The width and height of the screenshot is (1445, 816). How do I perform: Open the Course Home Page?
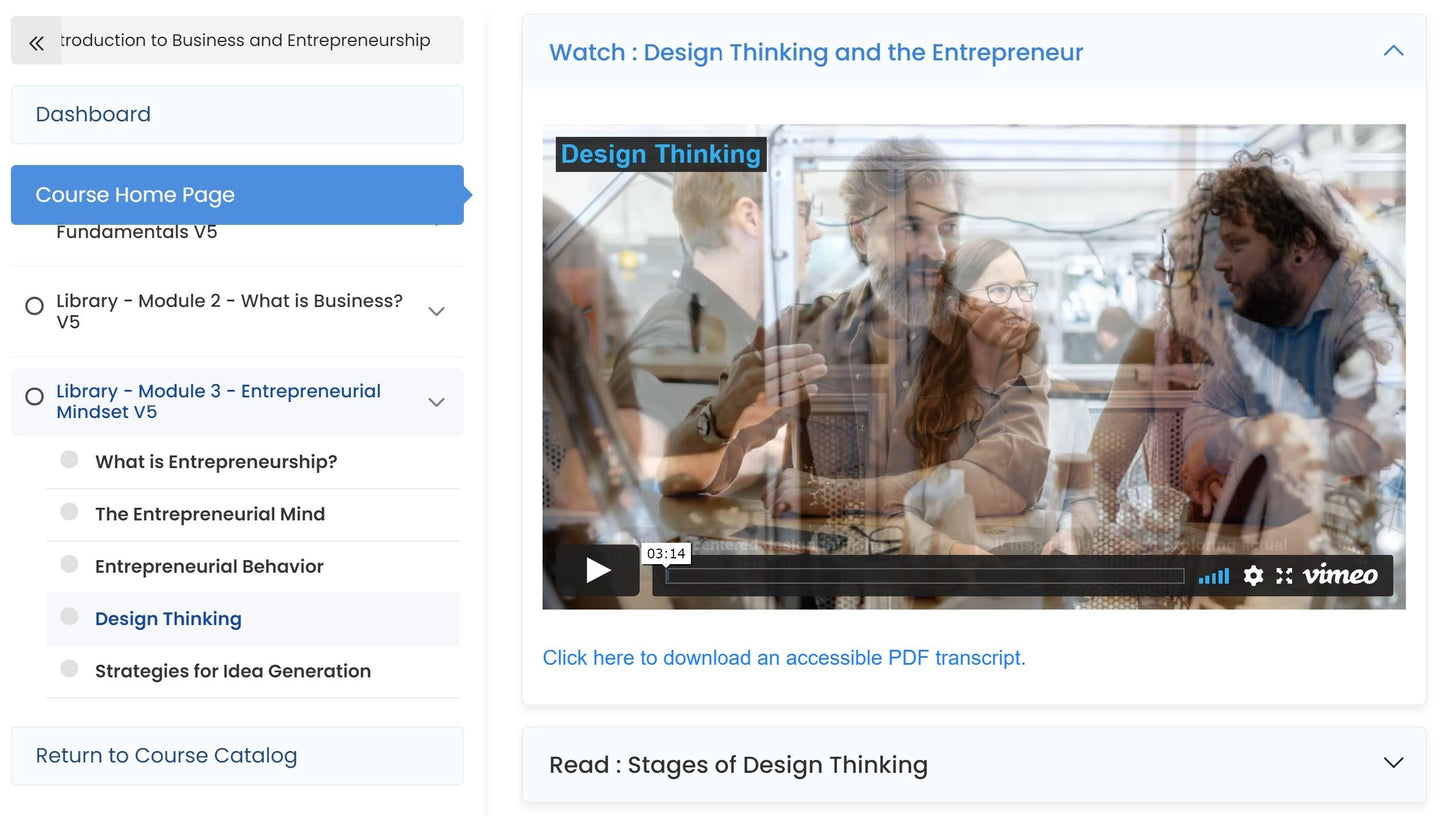[135, 194]
